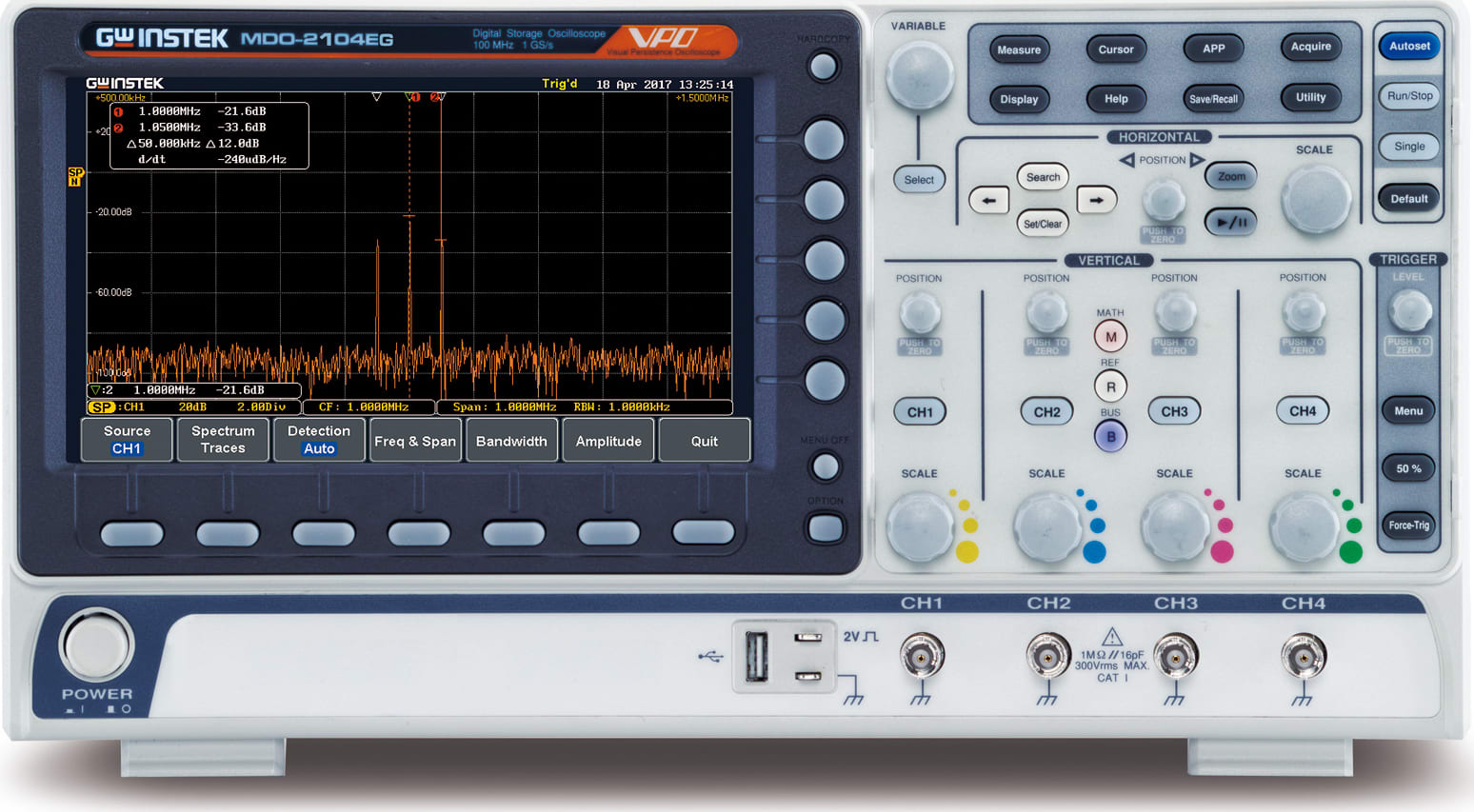Click the trigger LEVEL knob
This screenshot has width=1474, height=812.
[1410, 310]
